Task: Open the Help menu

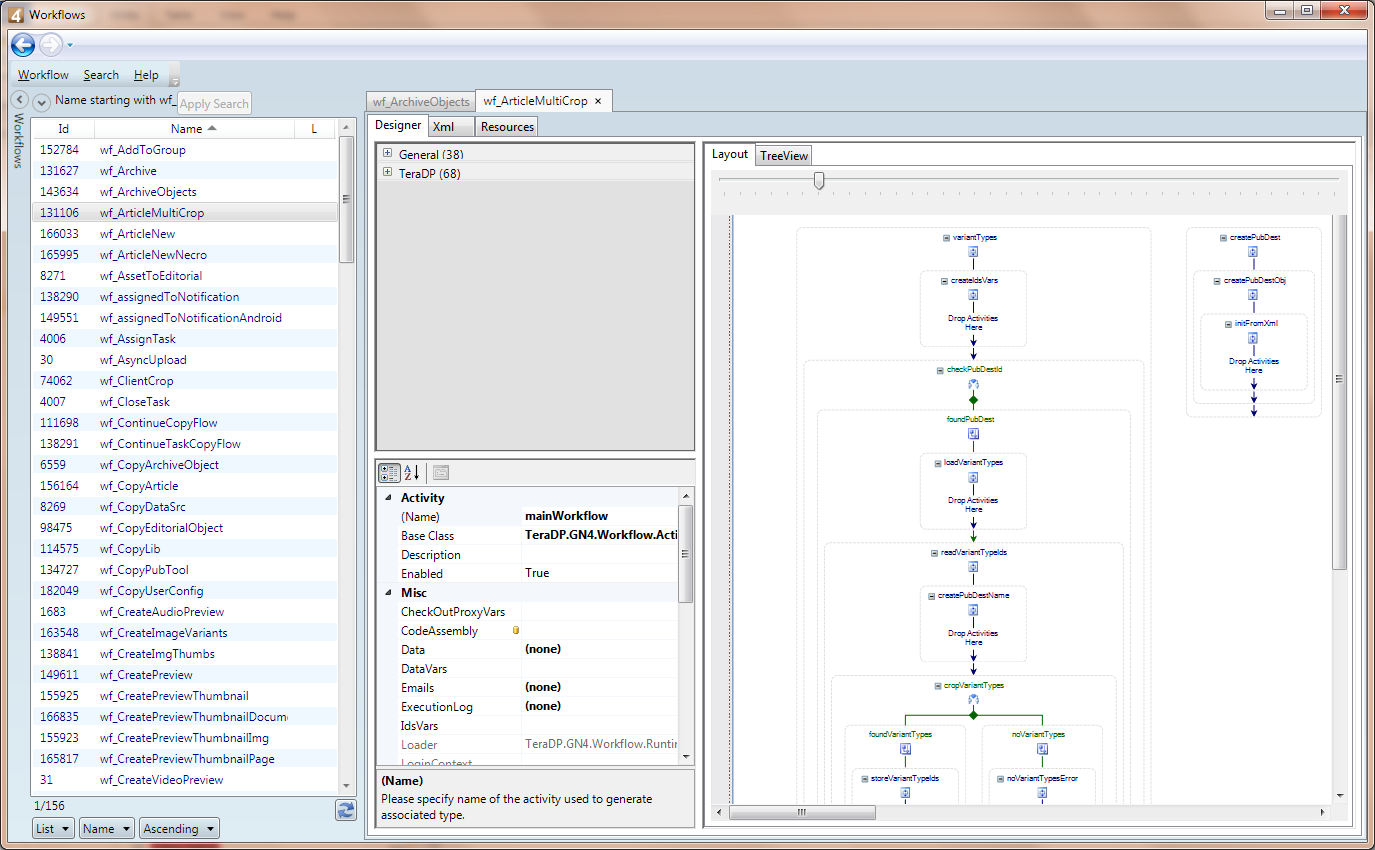Action: (146, 75)
